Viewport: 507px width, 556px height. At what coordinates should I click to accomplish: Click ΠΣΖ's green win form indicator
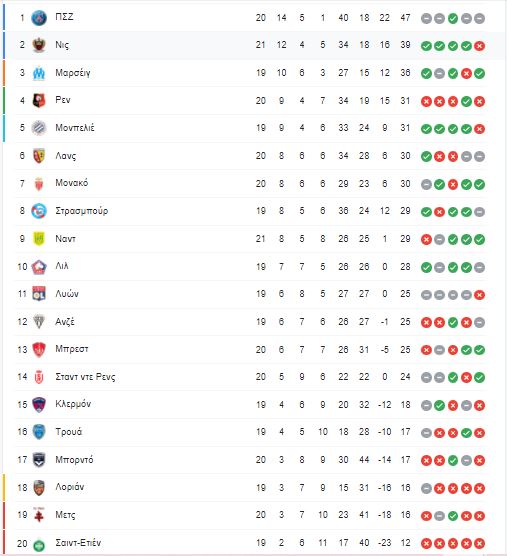click(453, 18)
